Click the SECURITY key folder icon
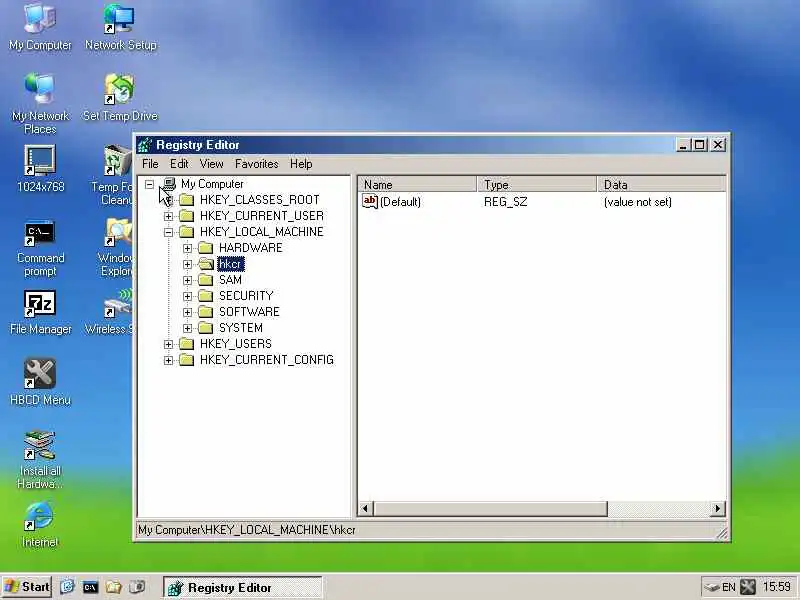 [206, 296]
